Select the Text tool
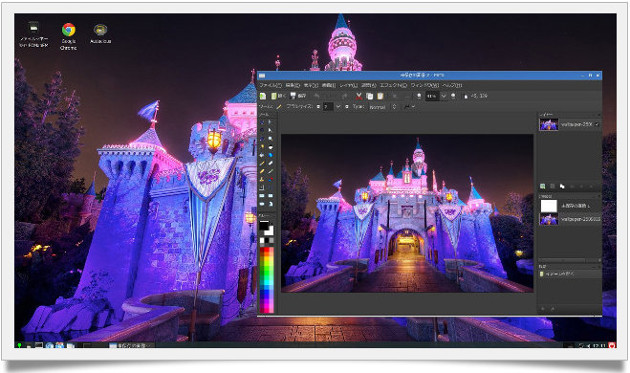This screenshot has height=373, width=630. tap(262, 187)
